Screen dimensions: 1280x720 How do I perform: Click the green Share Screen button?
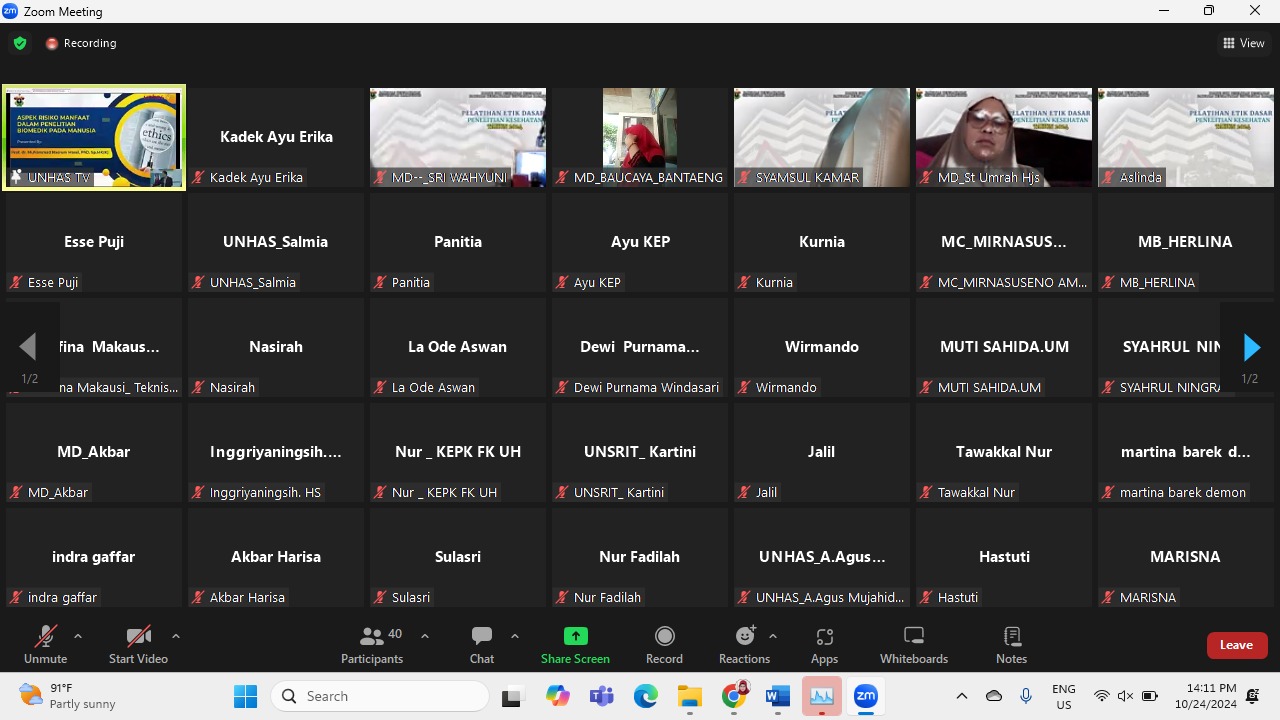[x=575, y=644]
